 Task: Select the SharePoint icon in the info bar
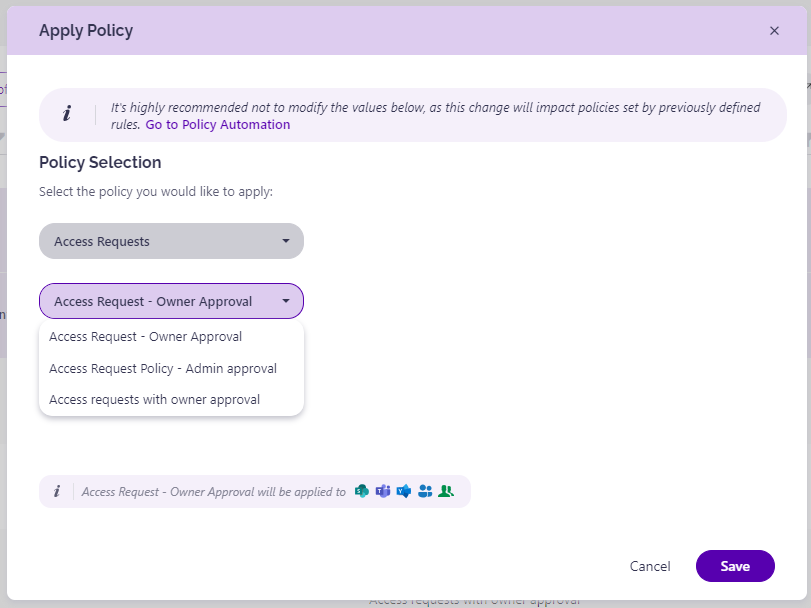tap(361, 491)
